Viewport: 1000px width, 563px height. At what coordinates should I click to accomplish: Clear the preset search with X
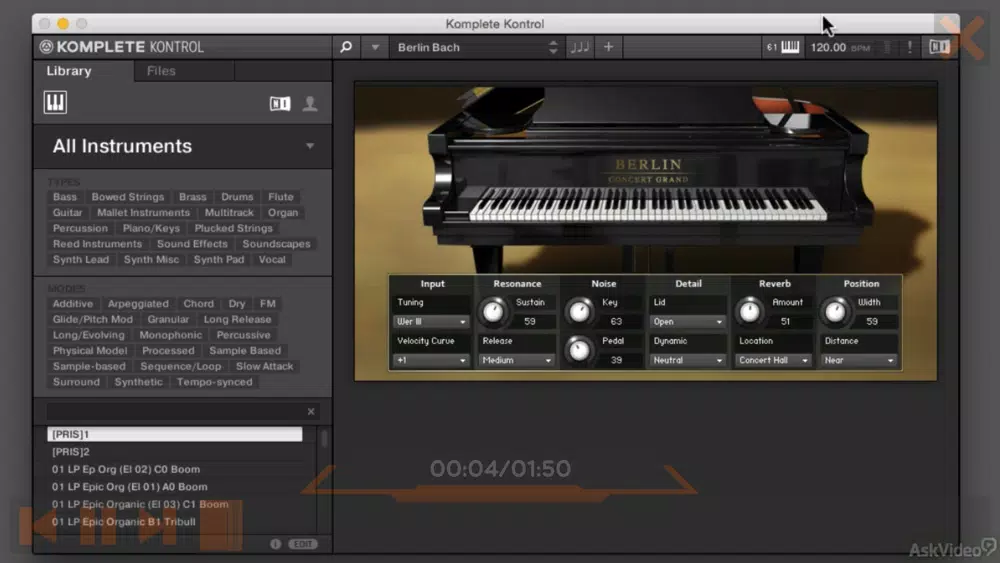311,412
